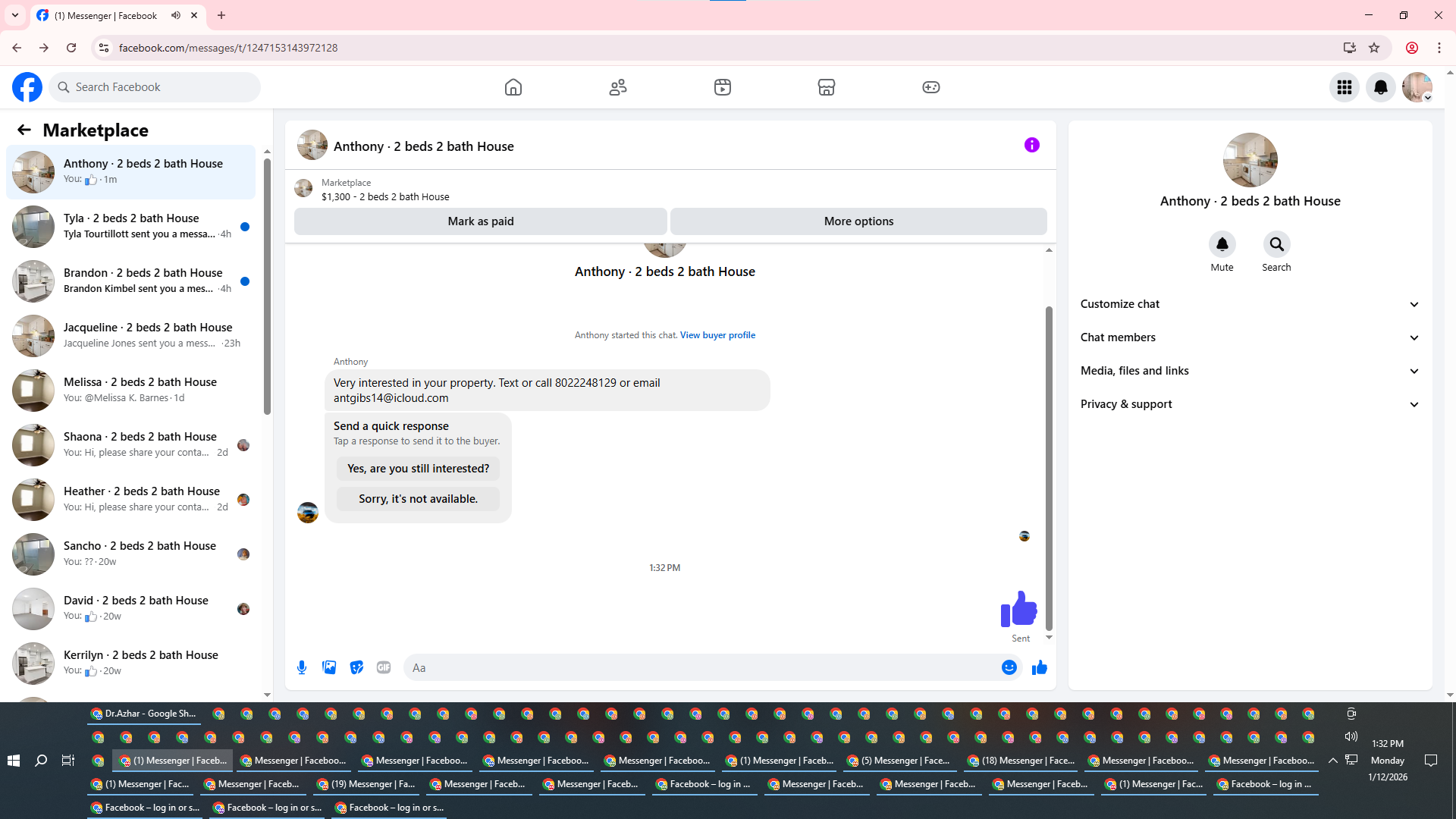Search in conversation using magnifier icon
Viewport: 1456px width, 819px height.
tap(1276, 245)
